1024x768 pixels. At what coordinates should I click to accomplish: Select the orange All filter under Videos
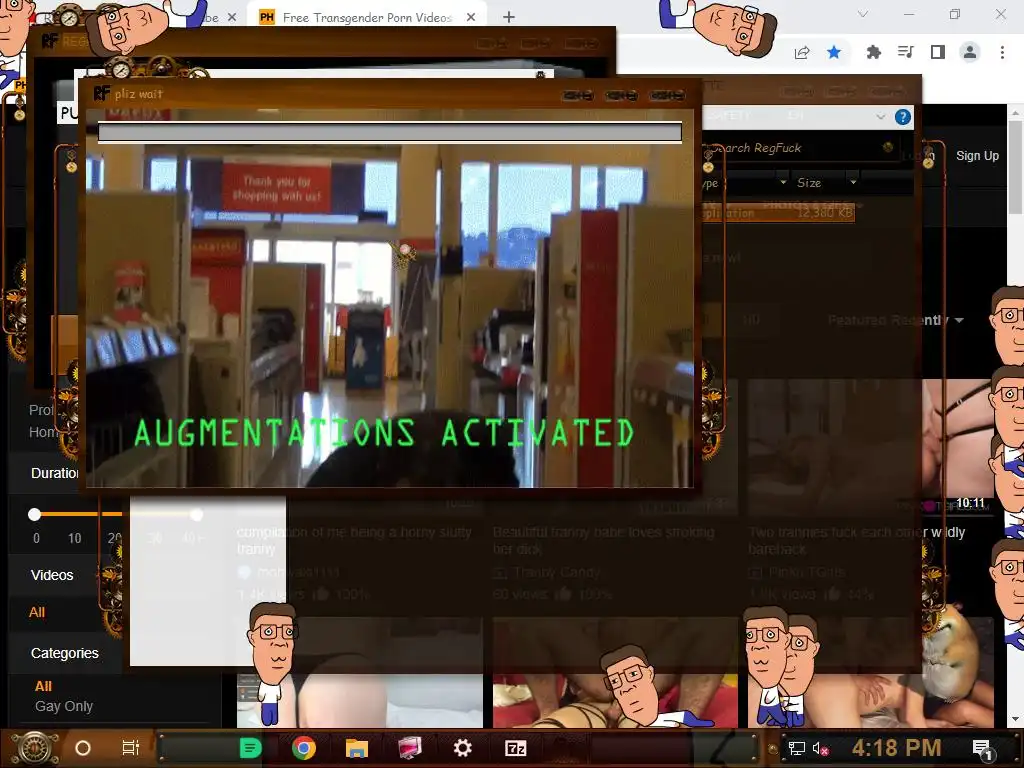point(37,613)
